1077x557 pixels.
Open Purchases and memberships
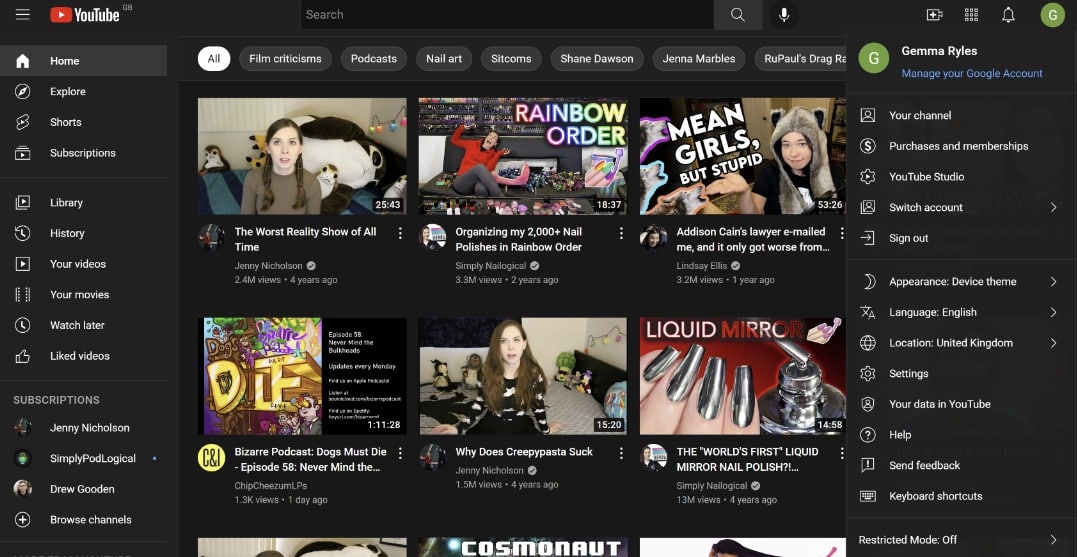[961, 146]
